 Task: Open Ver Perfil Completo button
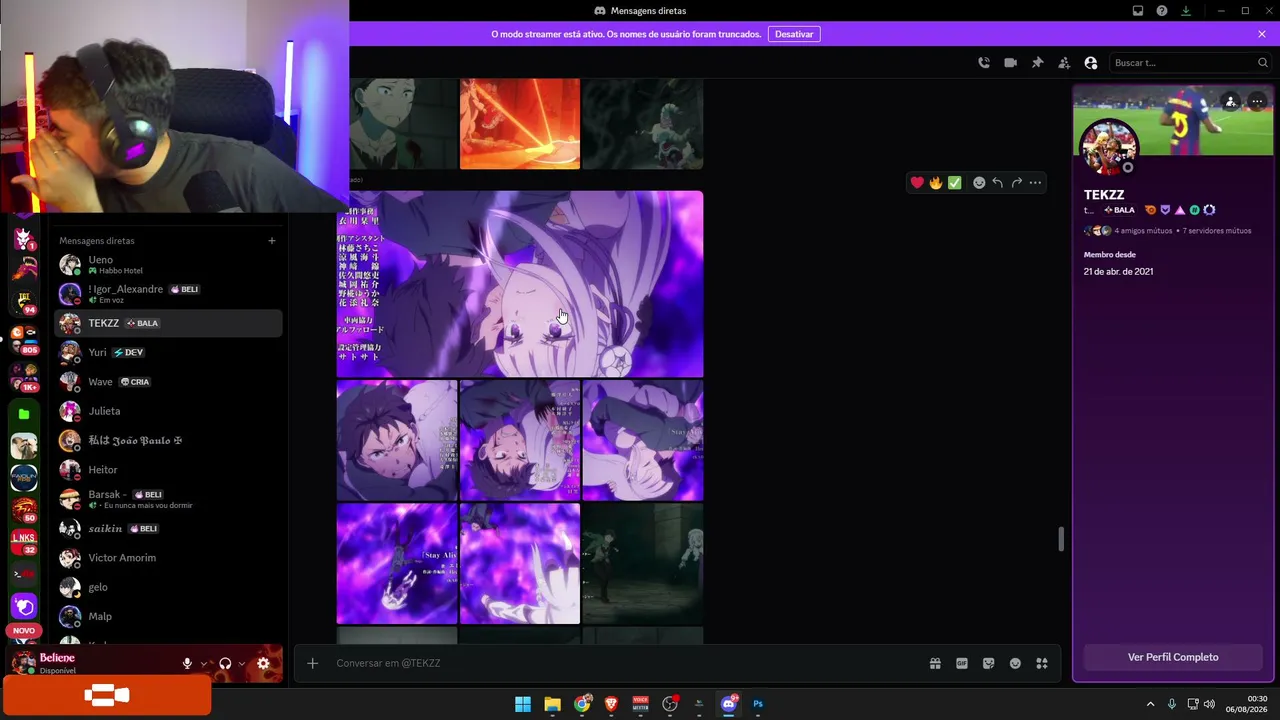pyautogui.click(x=1173, y=657)
